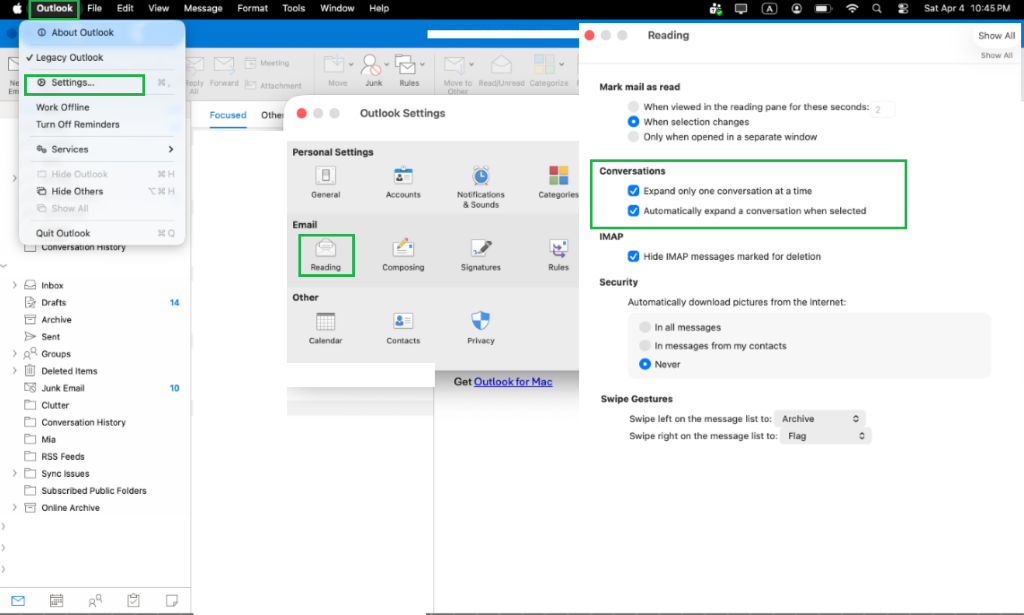Open Reading settings icon
This screenshot has width=1024, height=615.
[x=325, y=248]
